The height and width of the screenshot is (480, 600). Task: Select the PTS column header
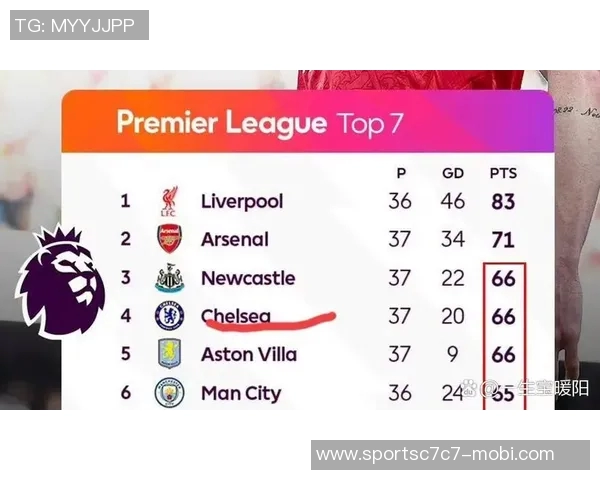pos(503,173)
